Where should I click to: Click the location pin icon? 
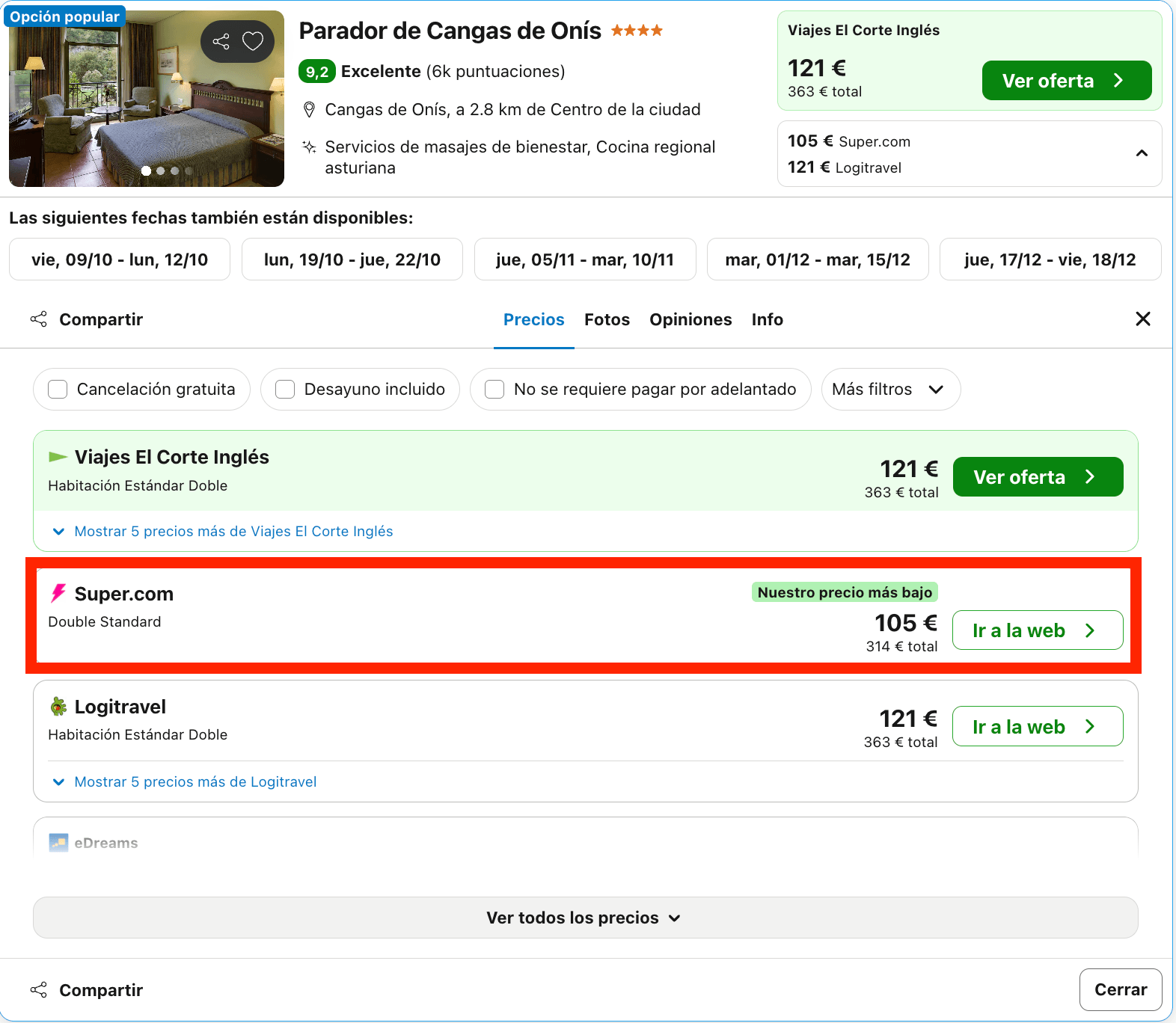pyautogui.click(x=309, y=110)
